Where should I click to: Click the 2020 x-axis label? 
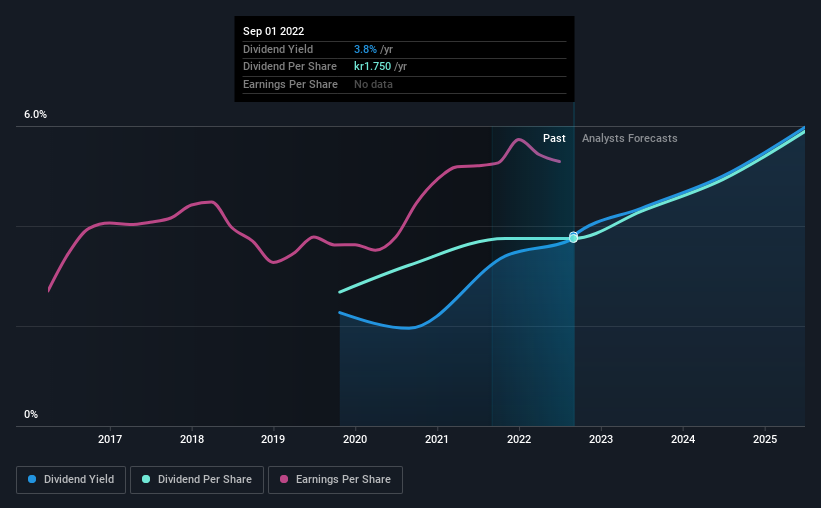pos(355,439)
